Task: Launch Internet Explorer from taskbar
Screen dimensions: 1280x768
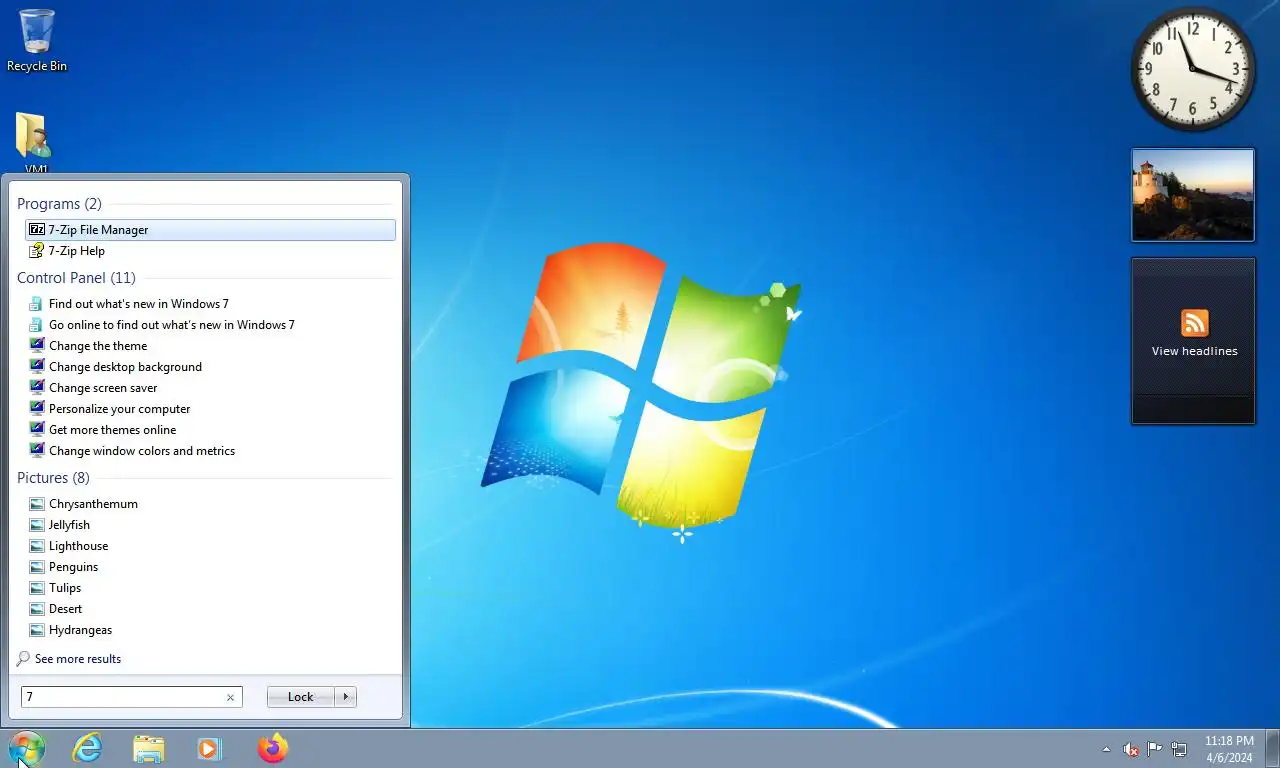Action: coord(88,748)
